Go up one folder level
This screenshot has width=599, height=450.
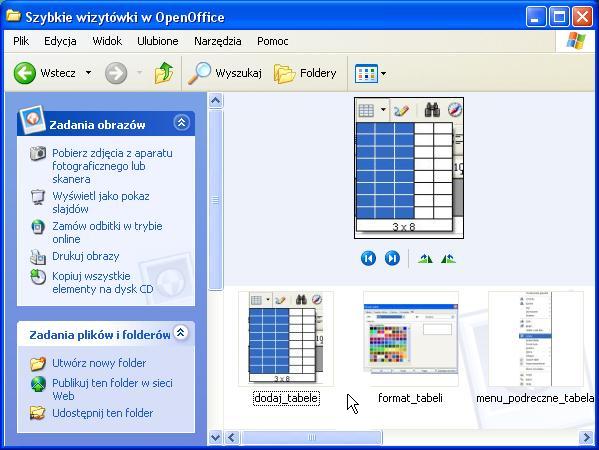[164, 73]
